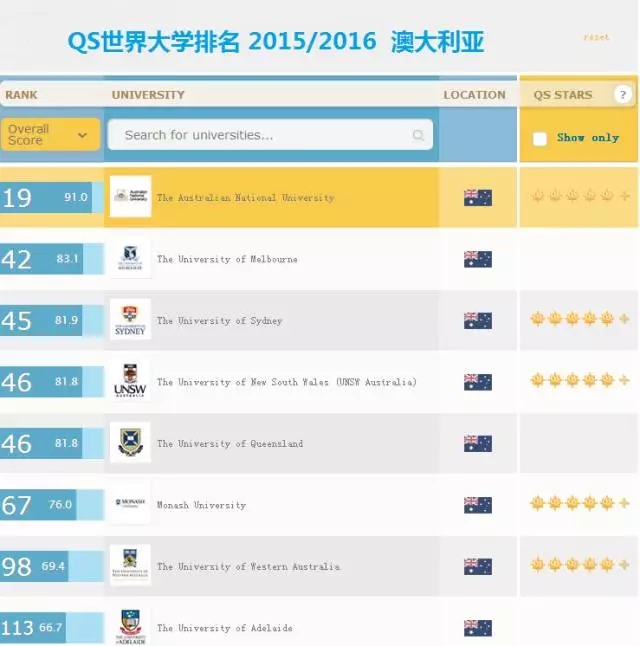Click the QS STARS column header
The height and width of the screenshot is (646, 640).
point(563,95)
